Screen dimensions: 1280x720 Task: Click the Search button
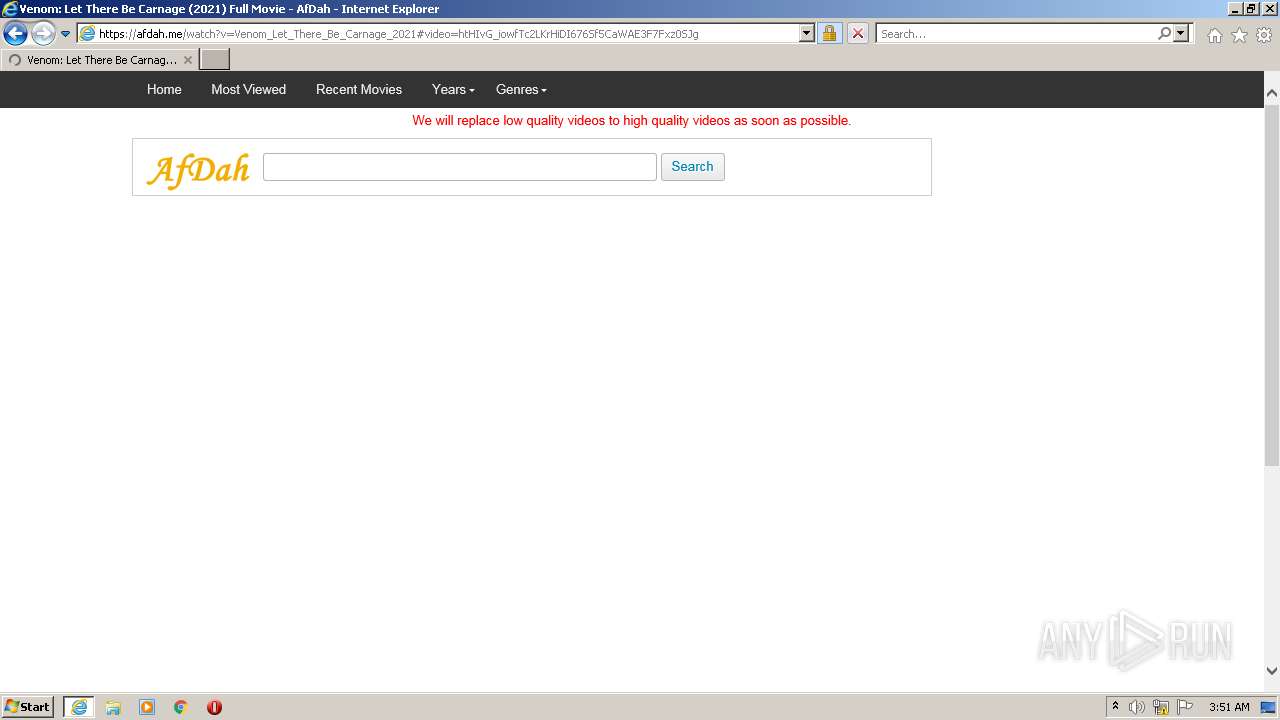[x=692, y=167]
